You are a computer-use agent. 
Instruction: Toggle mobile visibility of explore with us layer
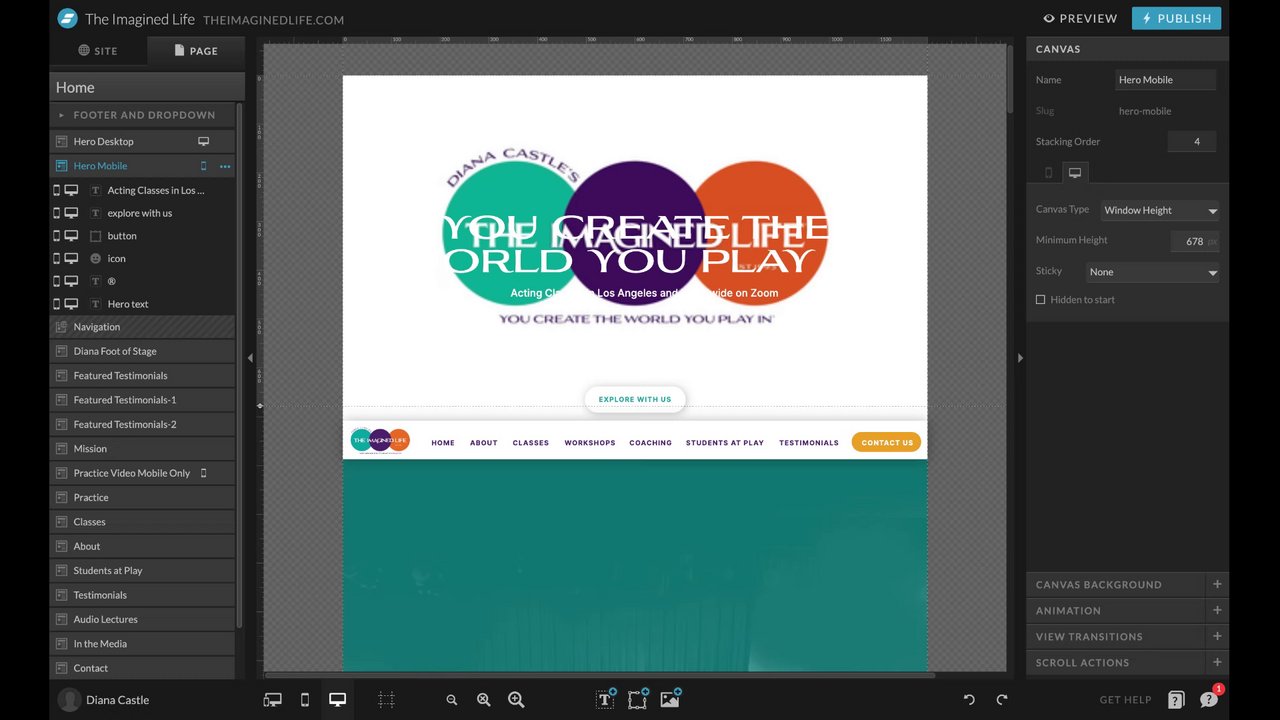click(56, 213)
